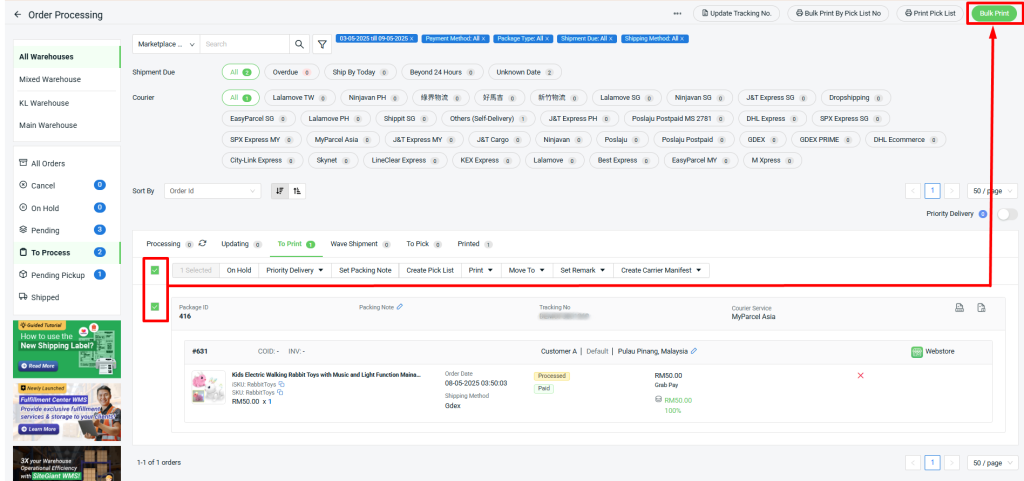The image size is (1024, 481).
Task: Click the search magnifier icon
Action: 299,44
